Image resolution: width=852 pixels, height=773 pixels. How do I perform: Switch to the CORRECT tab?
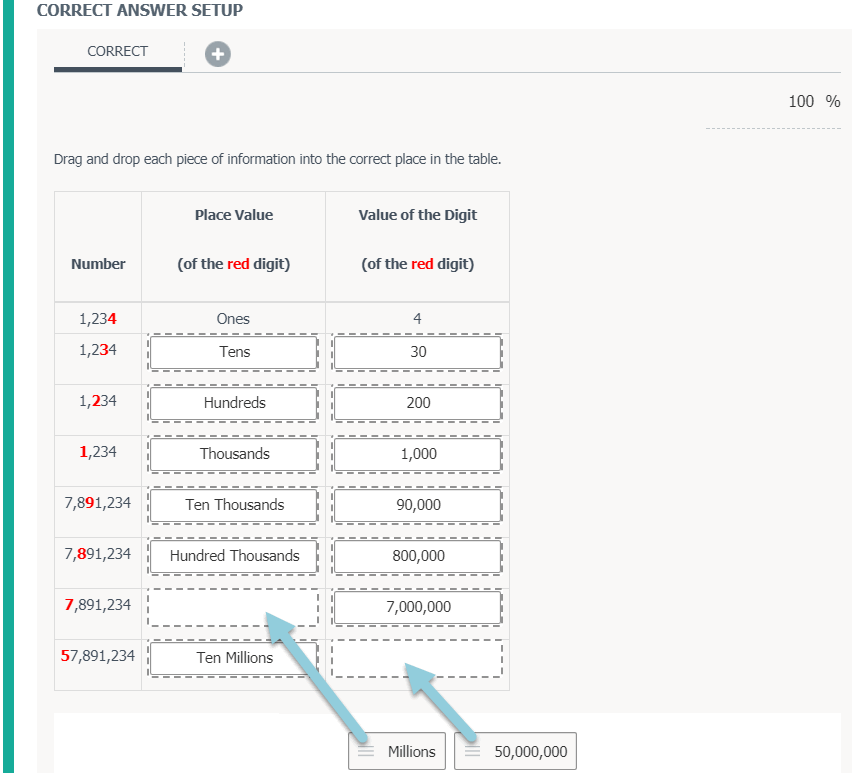[117, 52]
